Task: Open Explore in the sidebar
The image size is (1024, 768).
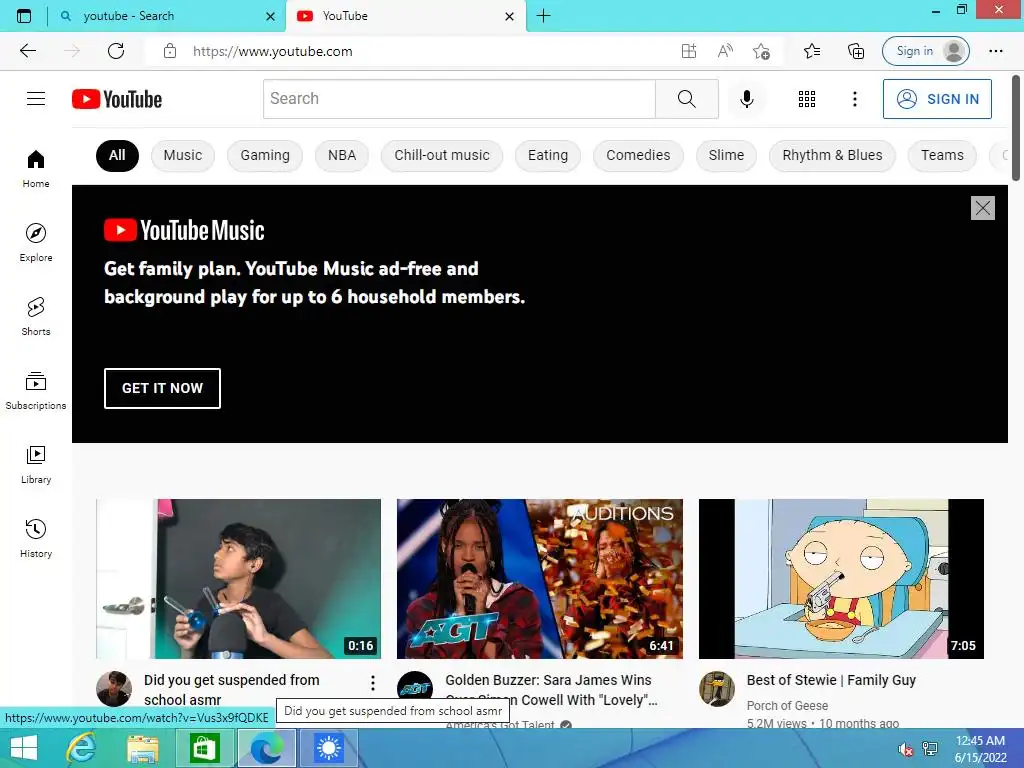Action: coord(36,242)
